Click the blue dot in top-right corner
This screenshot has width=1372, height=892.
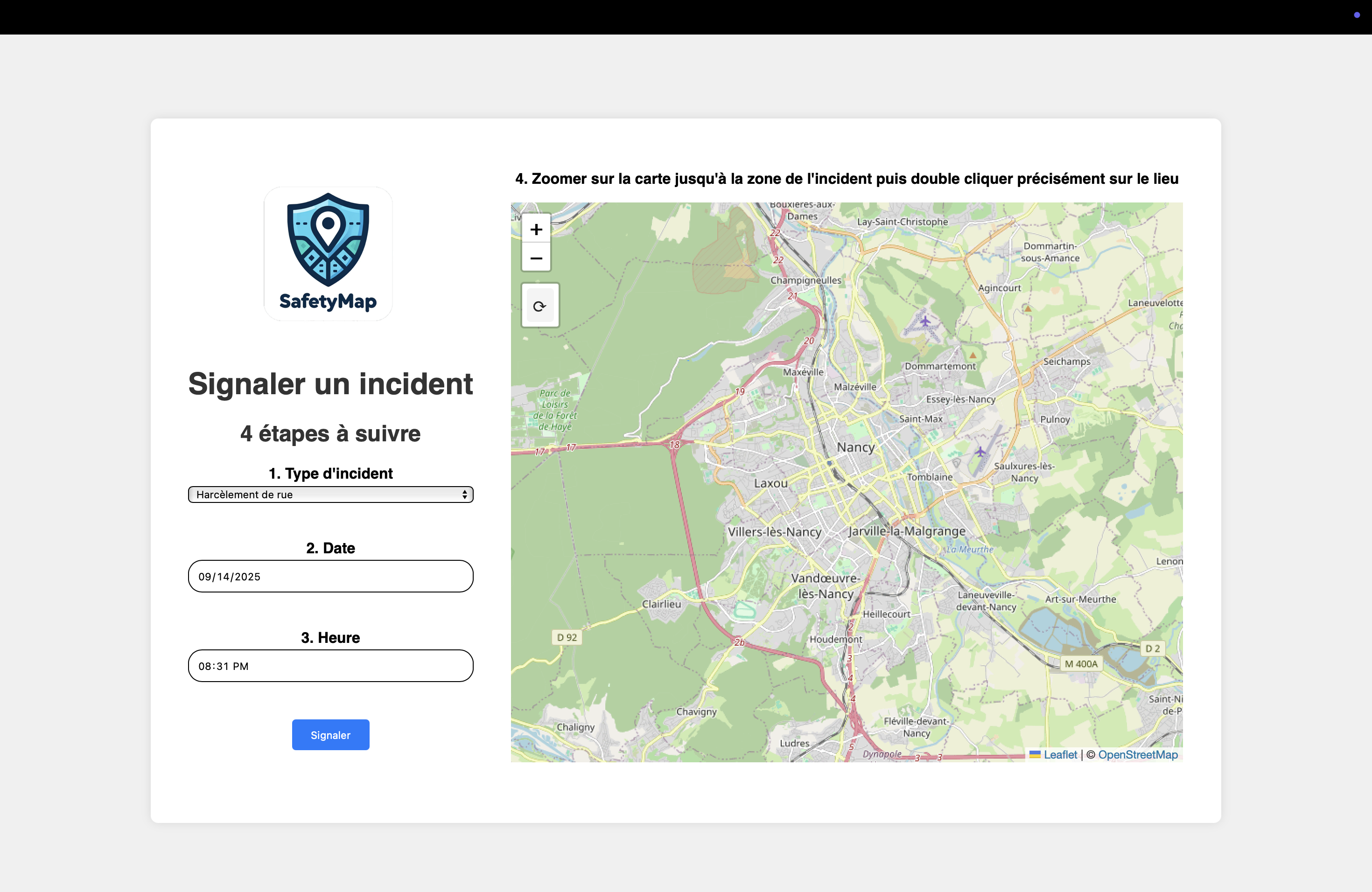(1357, 15)
